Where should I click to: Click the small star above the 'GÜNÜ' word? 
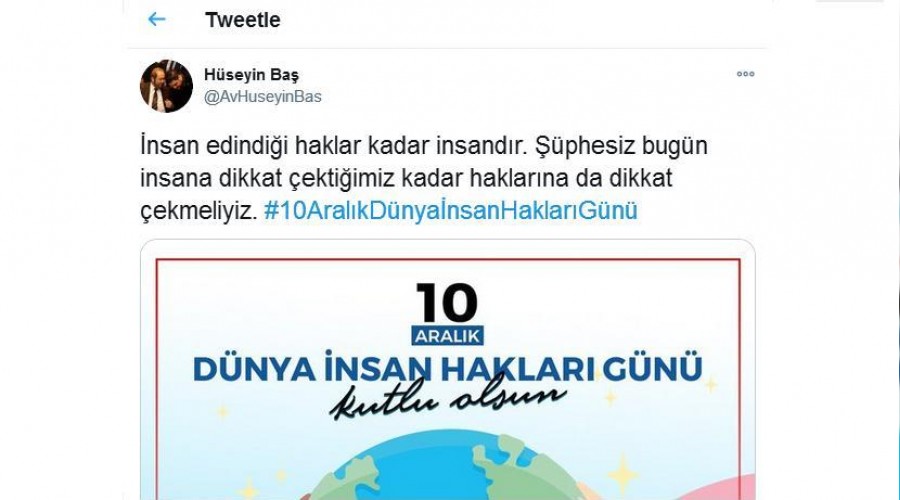tap(710, 384)
